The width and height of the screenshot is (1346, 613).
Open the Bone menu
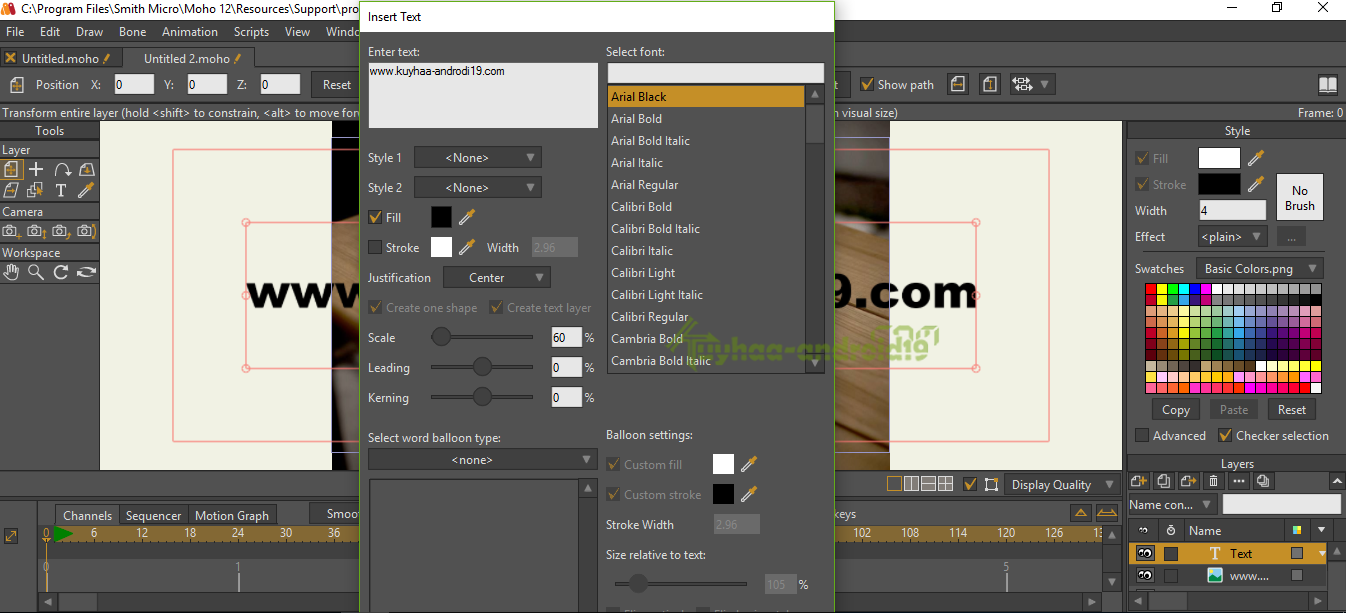pos(132,31)
